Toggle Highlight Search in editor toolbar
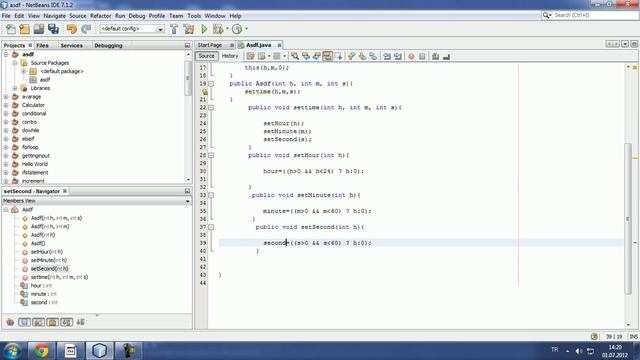This screenshot has height=360, width=640. click(x=327, y=56)
